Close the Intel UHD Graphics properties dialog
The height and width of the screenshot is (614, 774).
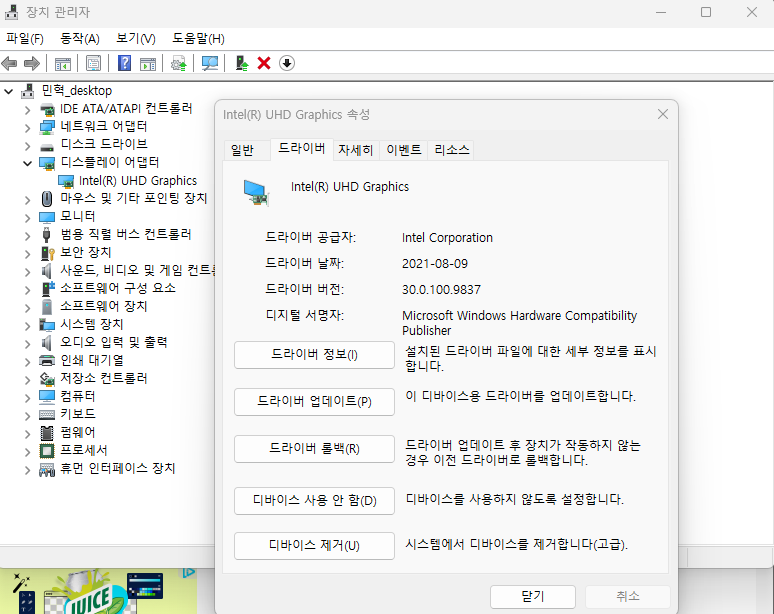tap(662, 115)
